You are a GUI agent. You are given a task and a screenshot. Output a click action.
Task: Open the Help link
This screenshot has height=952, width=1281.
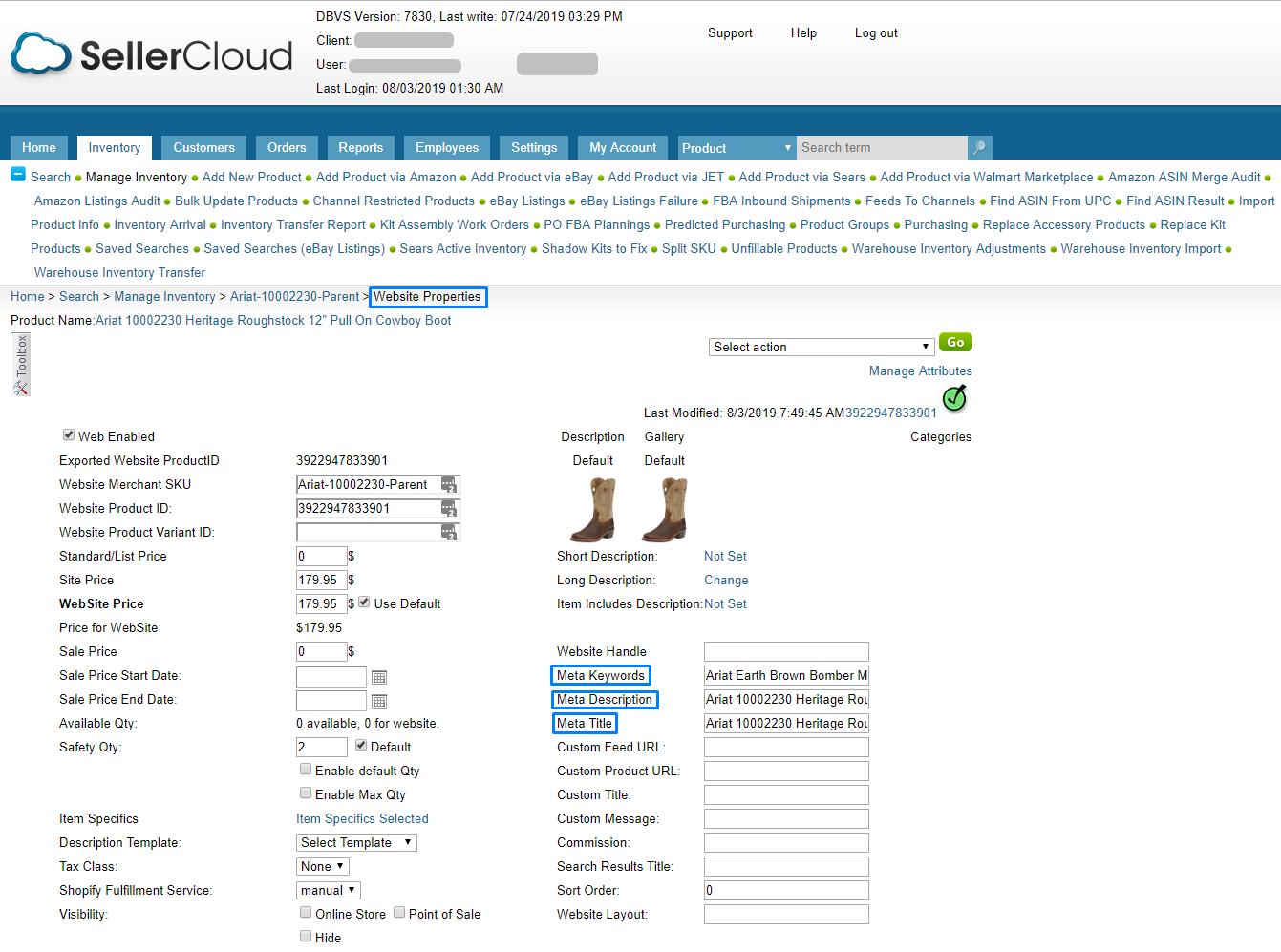803,32
